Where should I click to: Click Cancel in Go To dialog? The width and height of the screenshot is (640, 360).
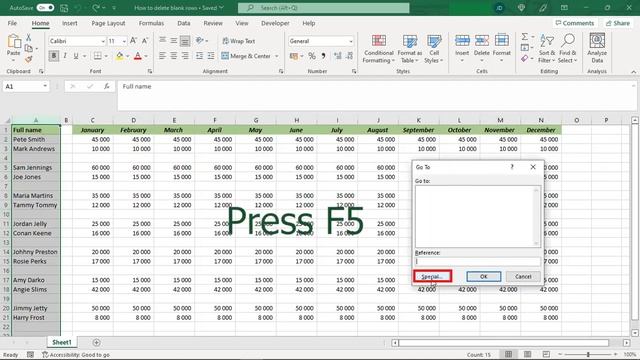coord(523,276)
